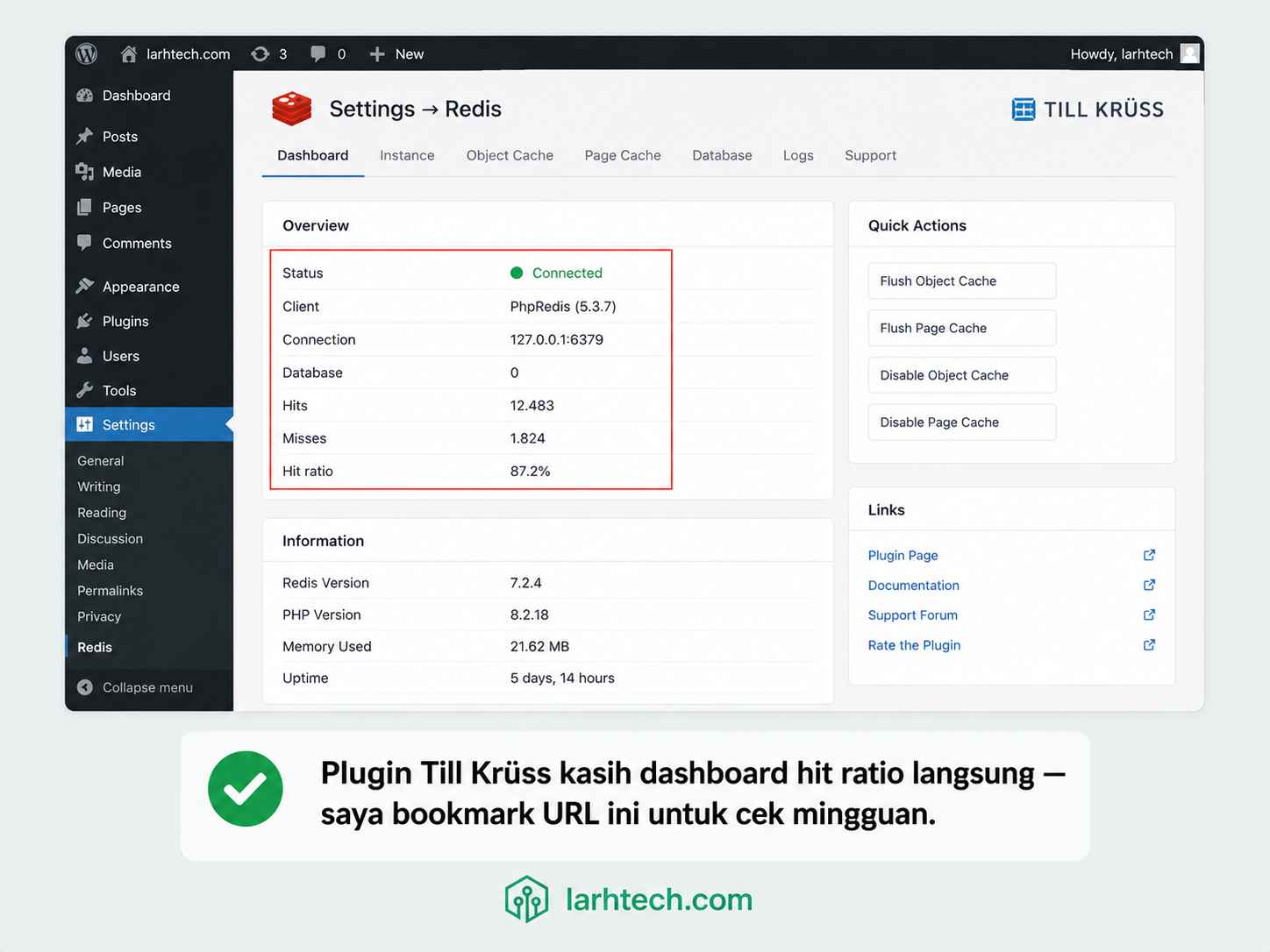Click Disable Page Cache button
1270x952 pixels.
(962, 423)
